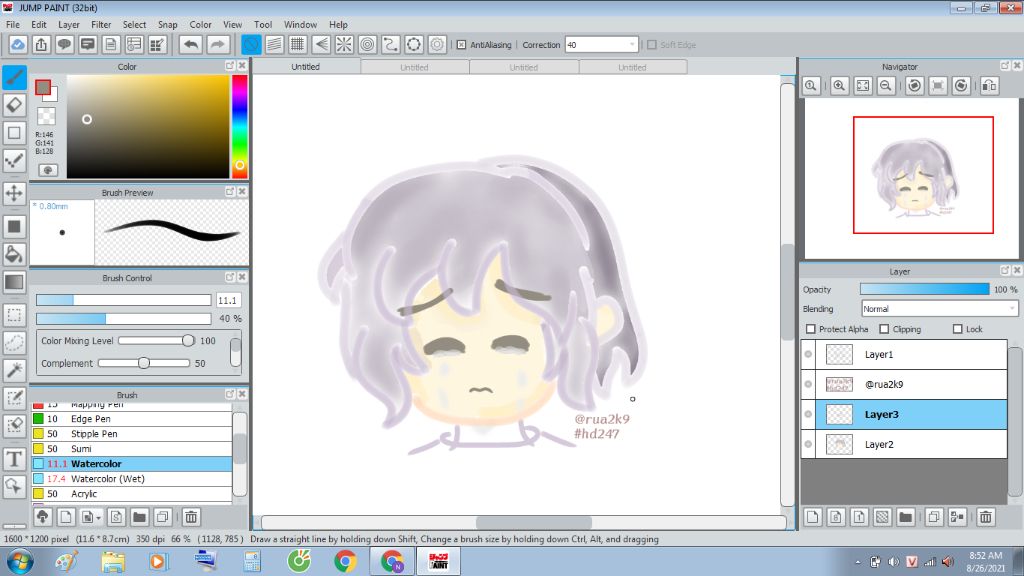
Task: Open the Correction value dropdown
Action: [x=632, y=44]
